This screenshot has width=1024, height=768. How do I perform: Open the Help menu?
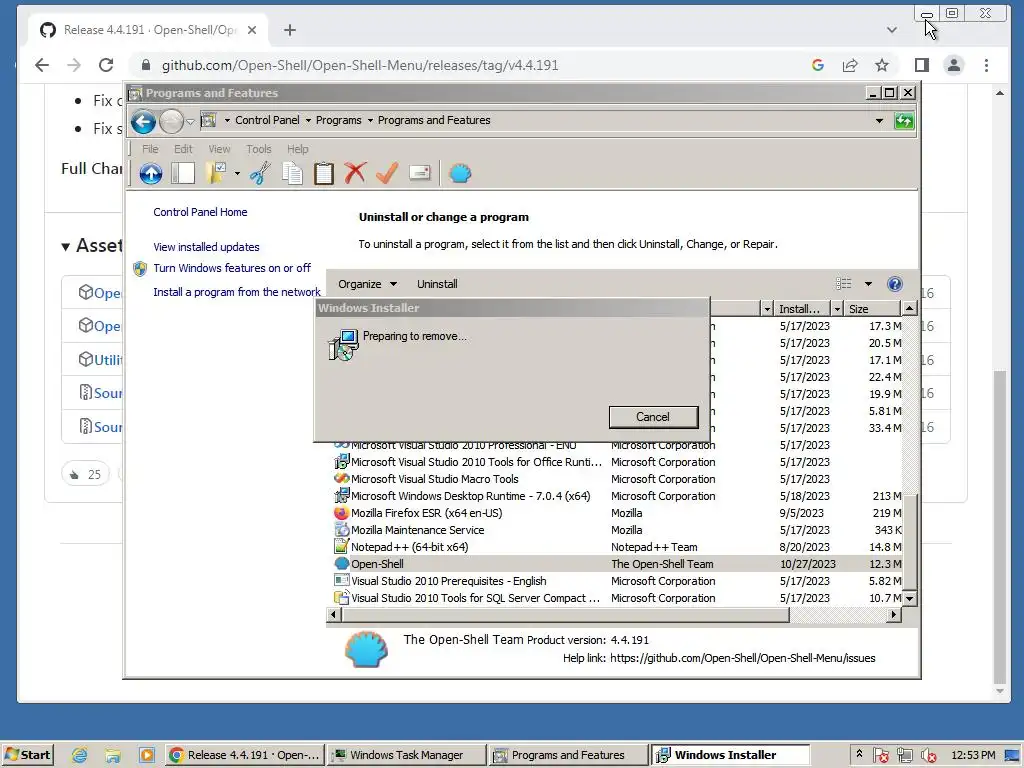[x=298, y=149]
